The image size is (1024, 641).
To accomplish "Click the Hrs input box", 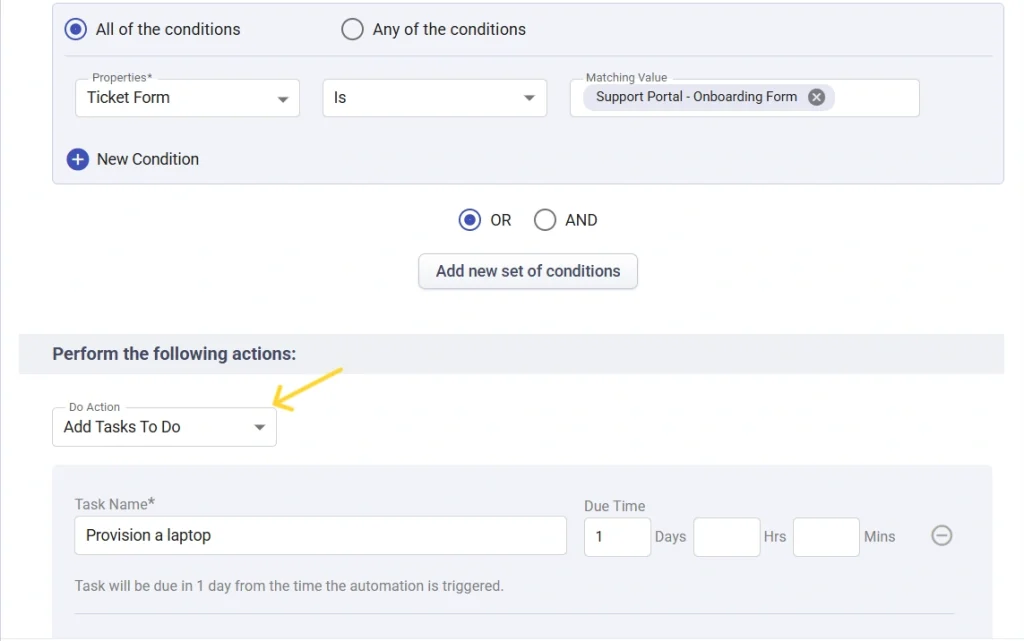I will 727,536.
